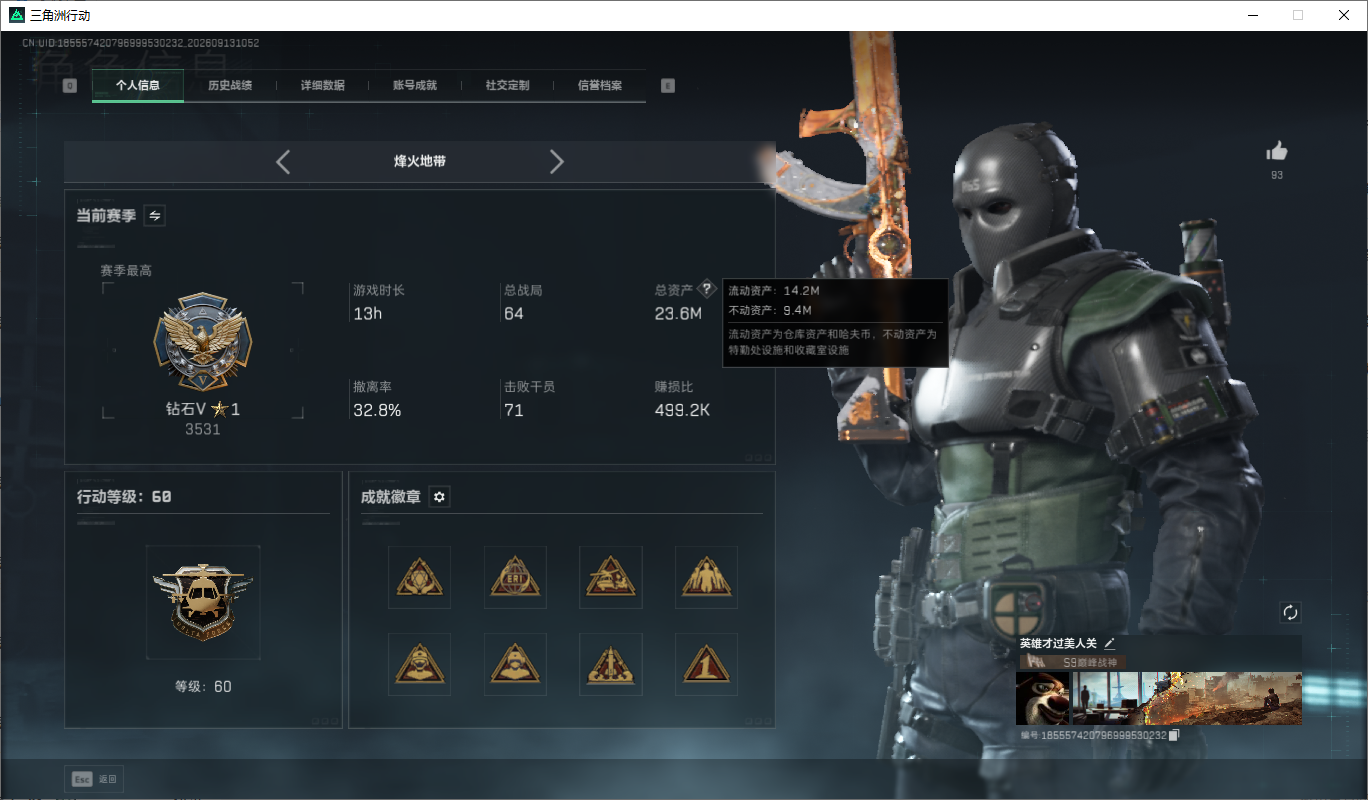
Task: Open the 账号成就 tab
Action: [x=415, y=86]
